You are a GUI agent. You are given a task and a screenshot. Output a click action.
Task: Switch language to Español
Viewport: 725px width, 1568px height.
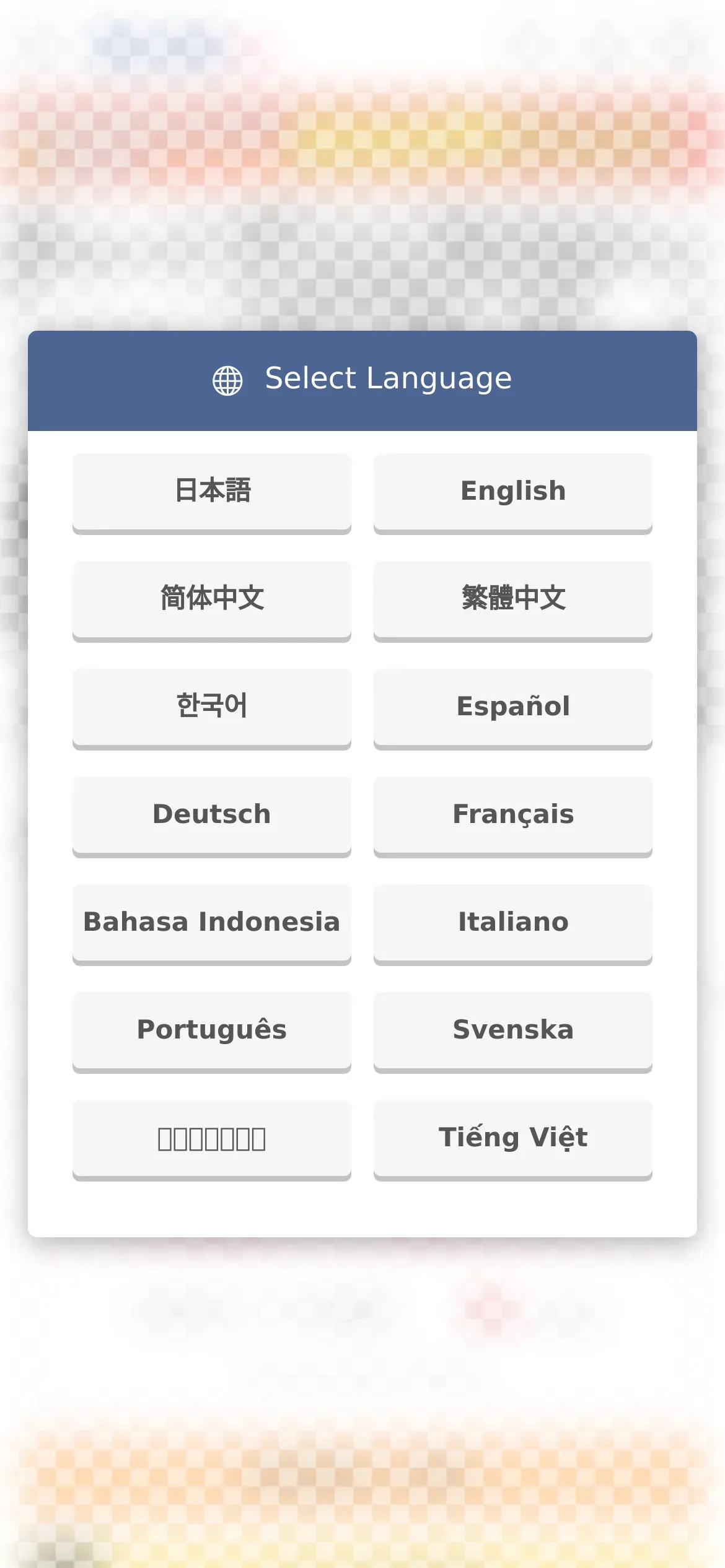click(513, 709)
